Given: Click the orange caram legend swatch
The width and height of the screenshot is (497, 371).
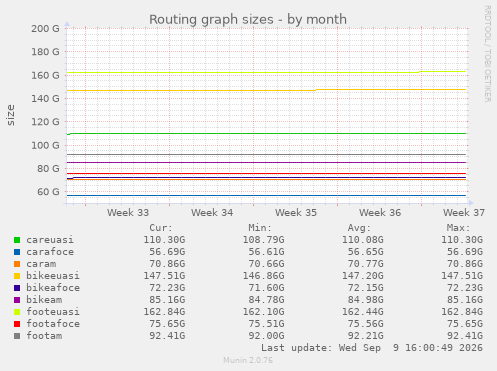Looking at the screenshot, I should [17, 264].
